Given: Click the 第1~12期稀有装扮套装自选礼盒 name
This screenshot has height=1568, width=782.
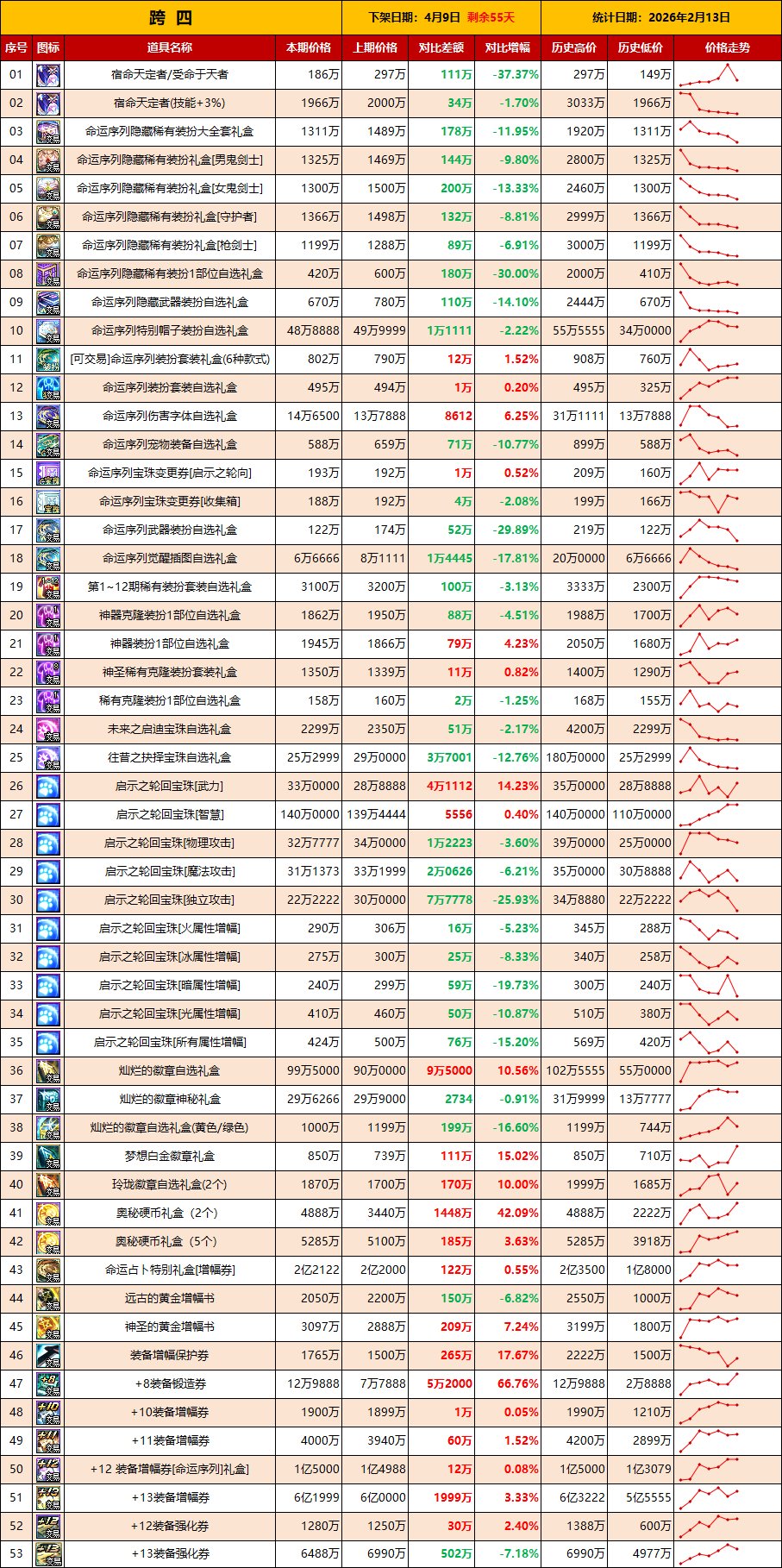Looking at the screenshot, I should coord(169,587).
